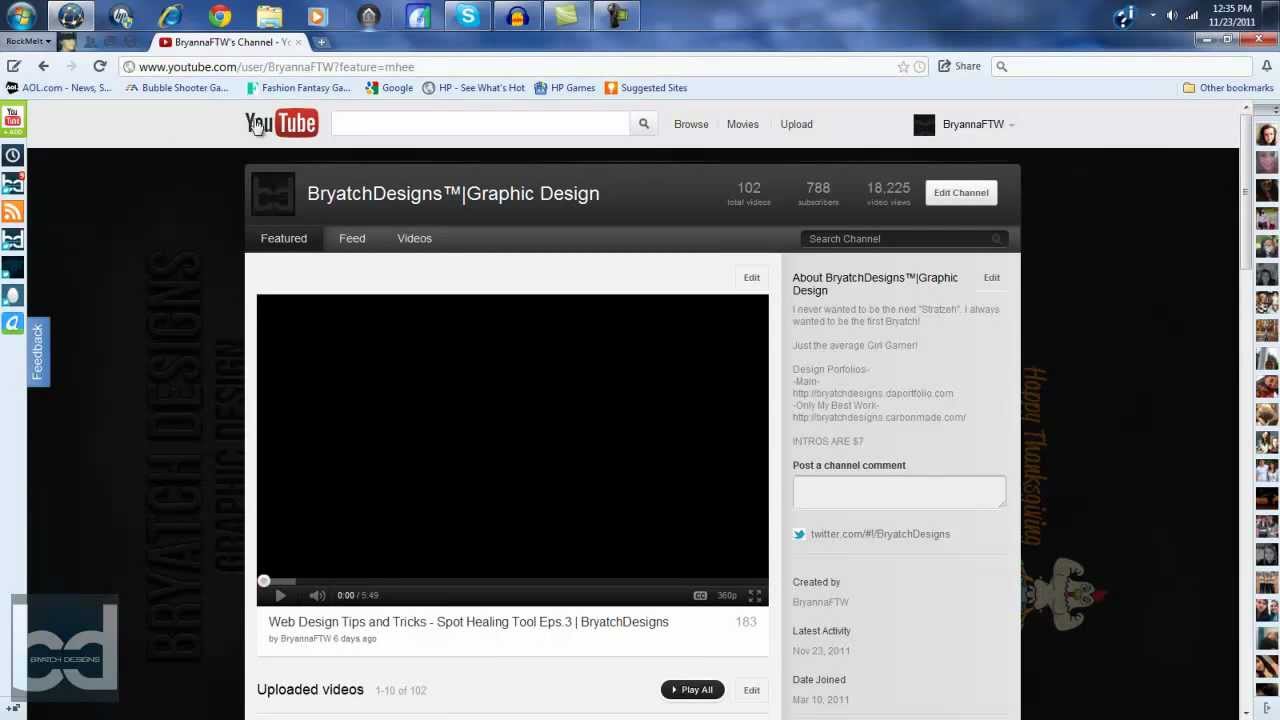Screen dimensions: 1280x720
Task: Open the RockMelt menu dropdown
Action: (28, 41)
